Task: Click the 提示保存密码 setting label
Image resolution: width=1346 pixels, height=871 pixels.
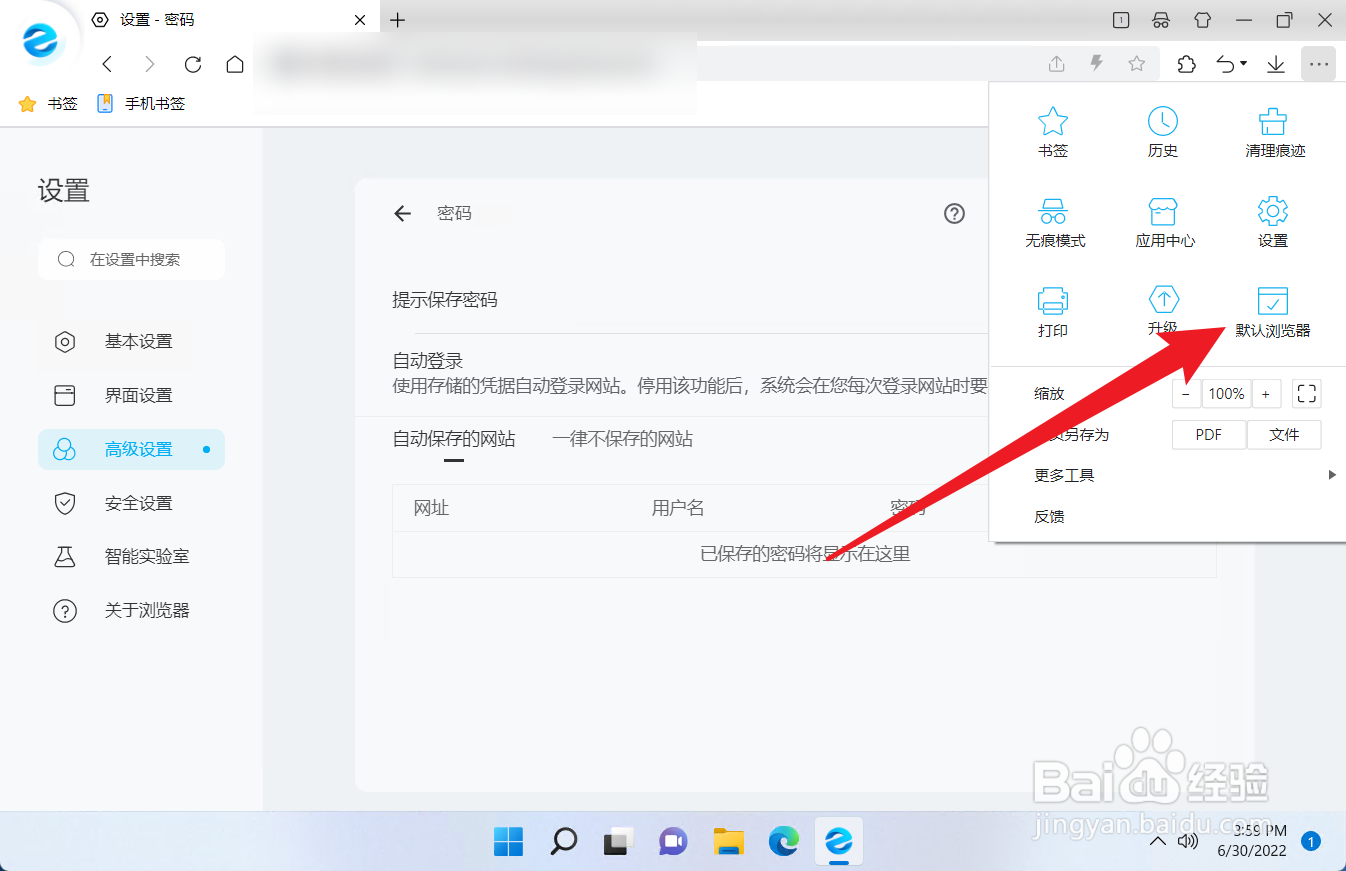Action: click(x=445, y=300)
